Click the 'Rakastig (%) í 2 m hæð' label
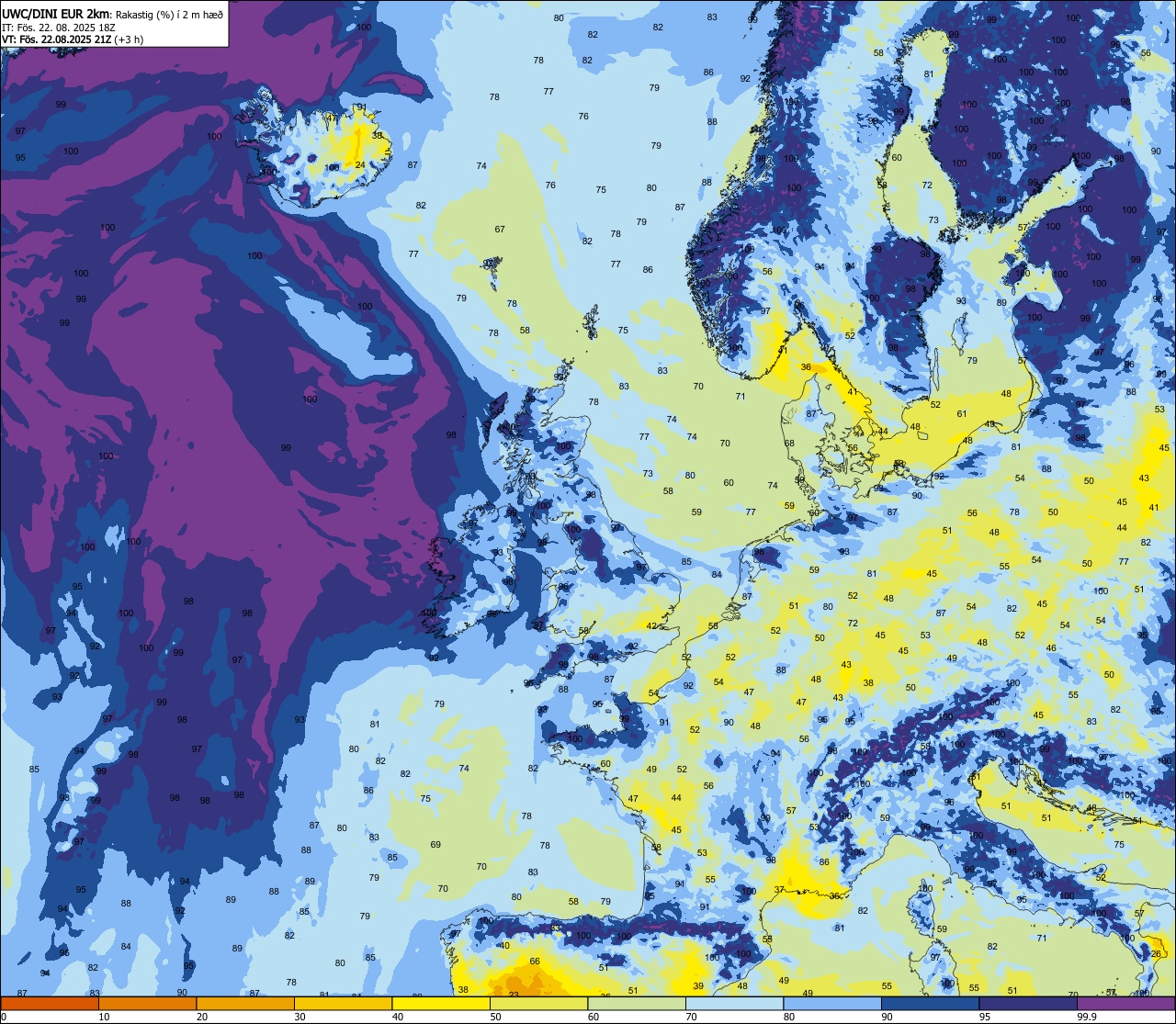1176x1024 pixels. click(x=169, y=14)
